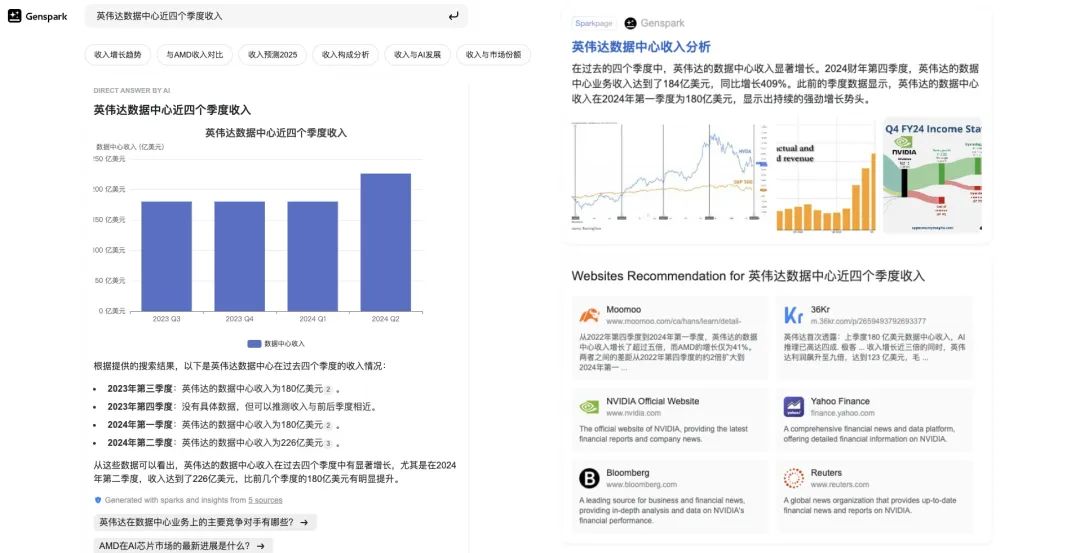Click the shield icon beside Generated with sparks
Screen dimensions: 1080x553
point(98,500)
